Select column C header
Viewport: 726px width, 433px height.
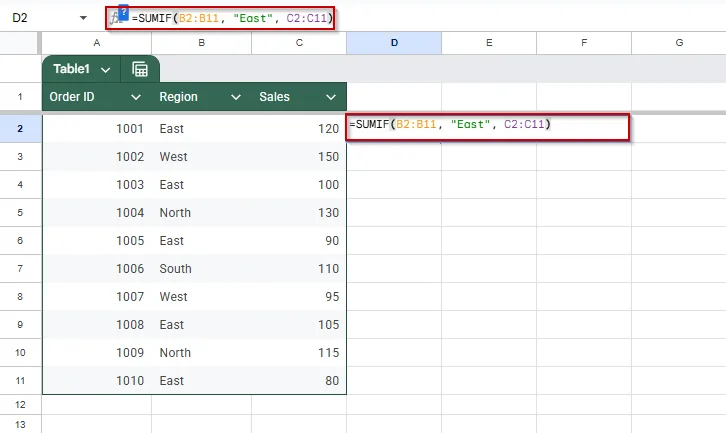point(299,43)
